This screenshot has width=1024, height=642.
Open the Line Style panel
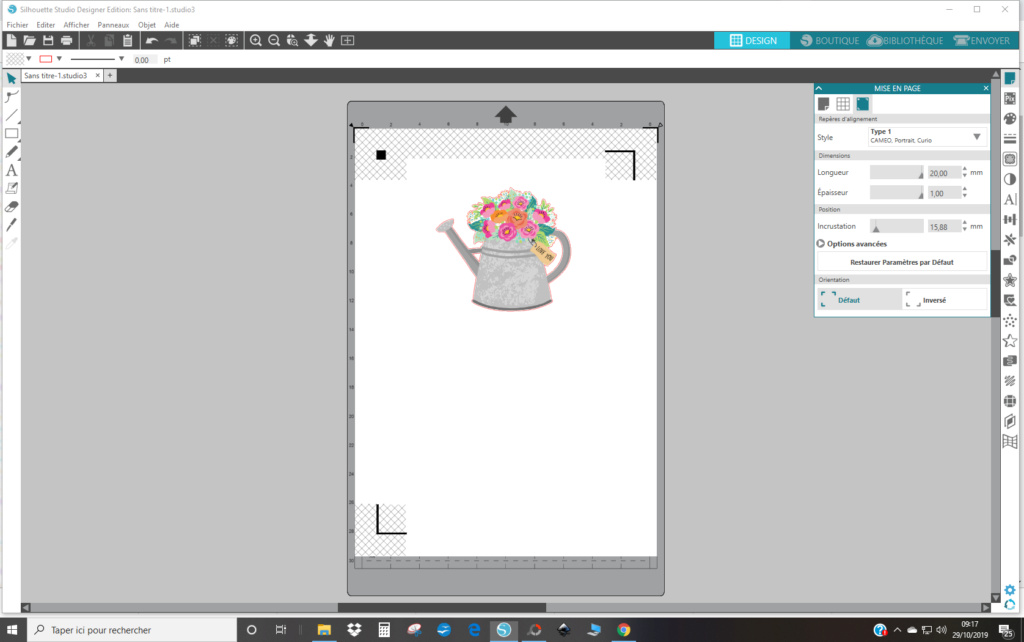tap(1010, 139)
